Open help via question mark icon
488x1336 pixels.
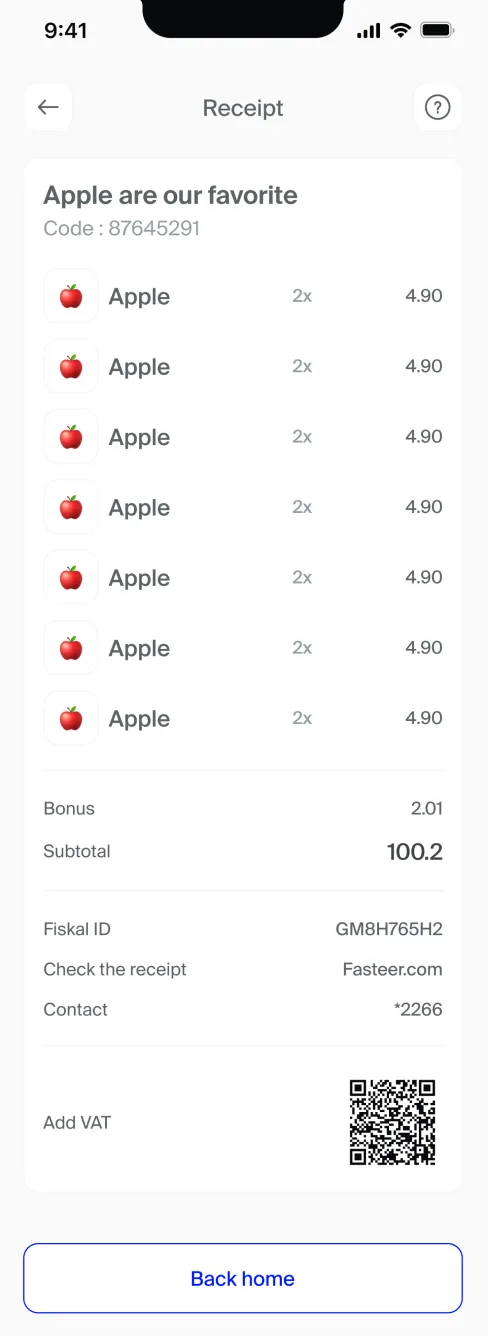point(438,107)
